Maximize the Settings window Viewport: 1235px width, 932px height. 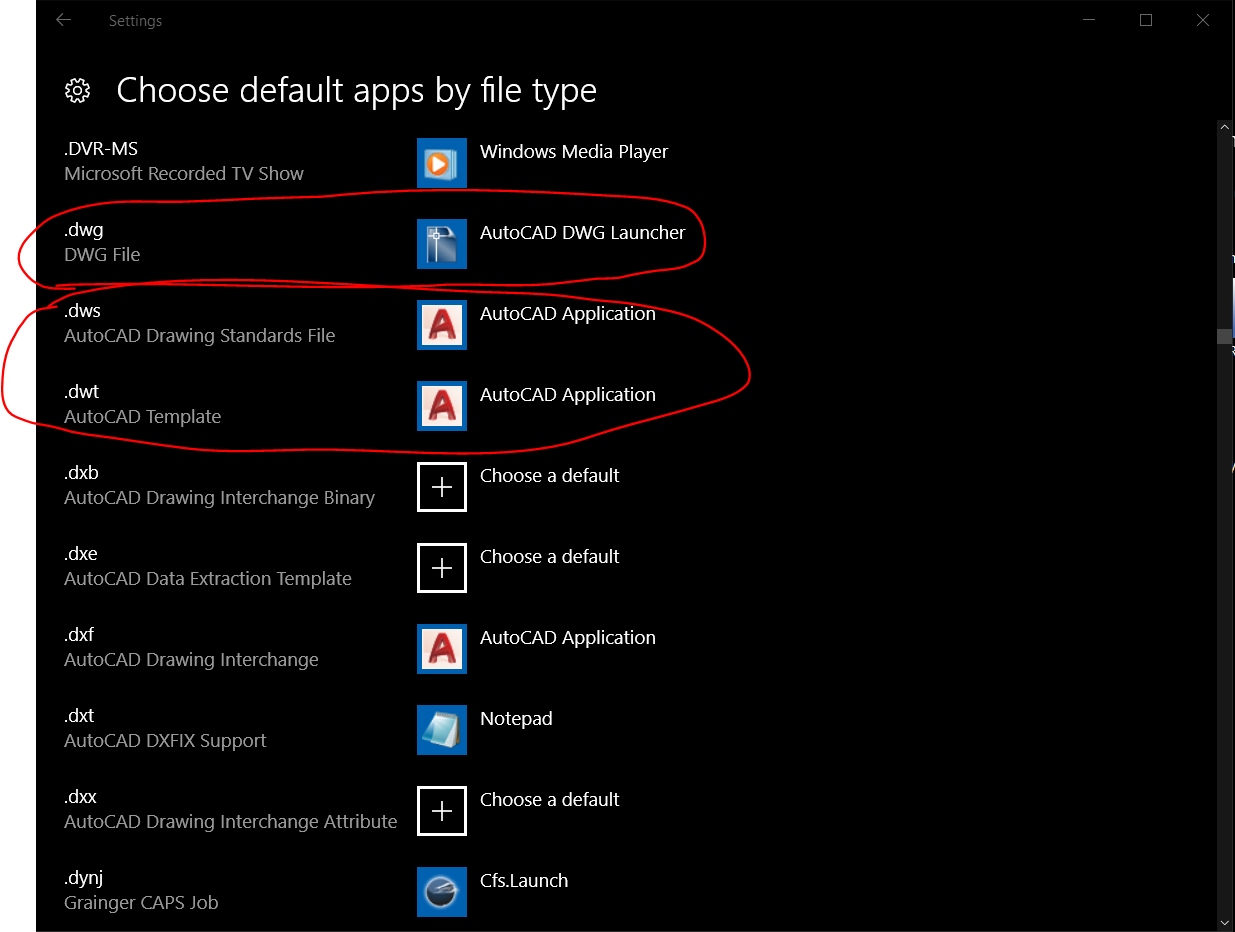tap(1146, 20)
